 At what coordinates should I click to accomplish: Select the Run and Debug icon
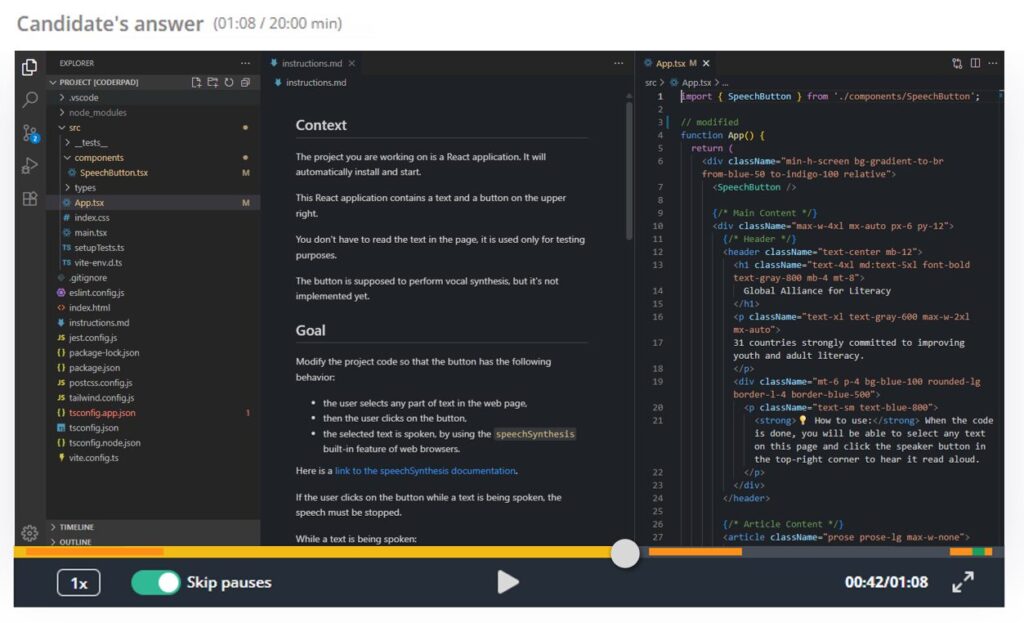[x=29, y=166]
